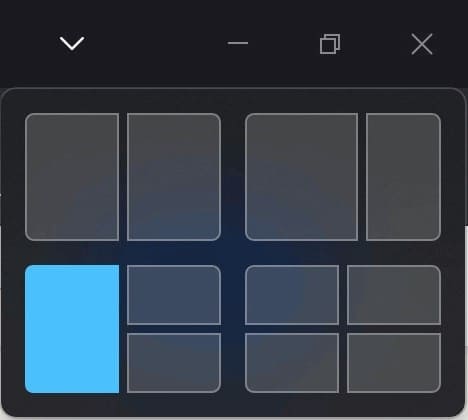Snap window to bottom-right zone of three-pane layout
This screenshot has width=468, height=420.
(174, 363)
